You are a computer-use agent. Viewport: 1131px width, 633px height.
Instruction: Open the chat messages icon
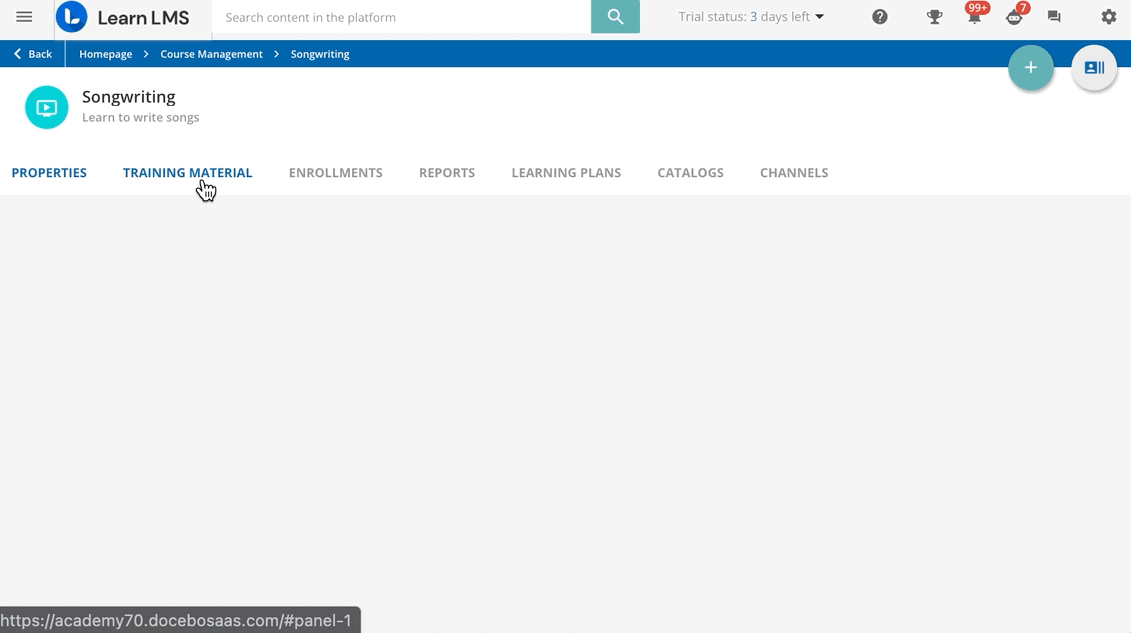click(1054, 17)
